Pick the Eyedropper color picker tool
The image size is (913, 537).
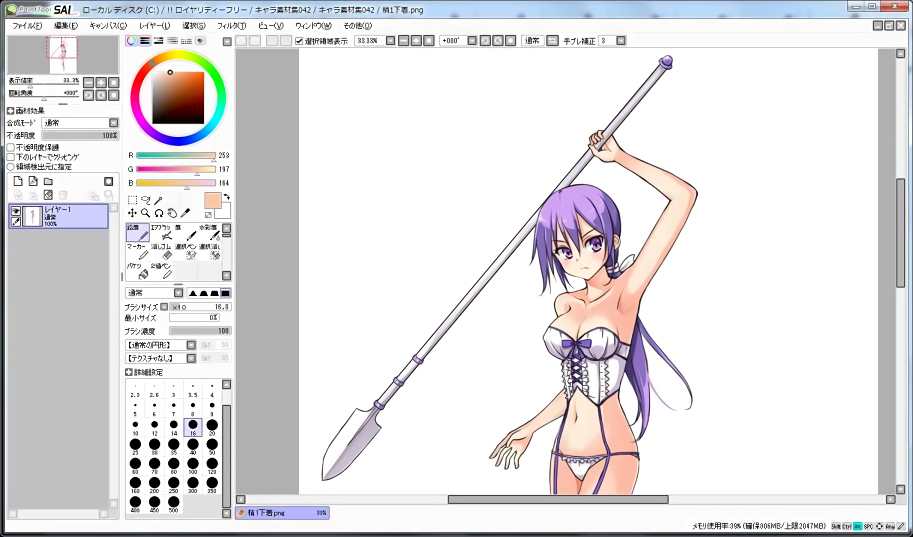pyautogui.click(x=185, y=213)
